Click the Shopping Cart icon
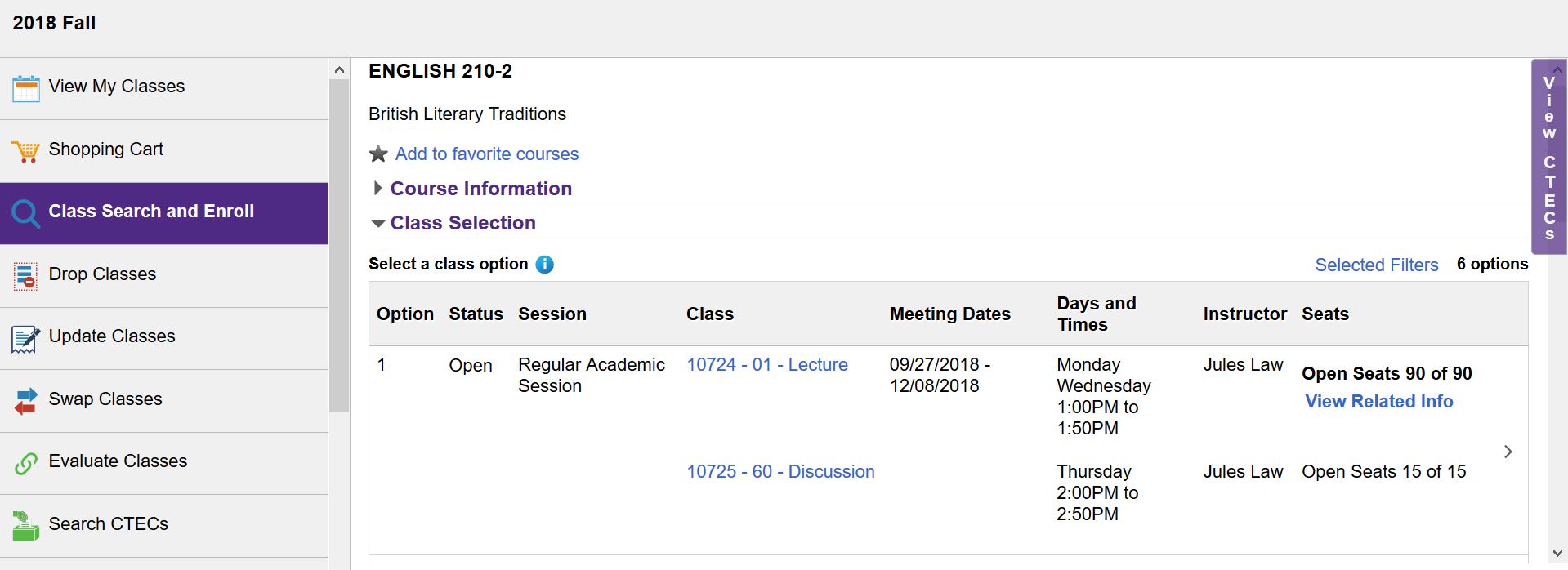 26,151
